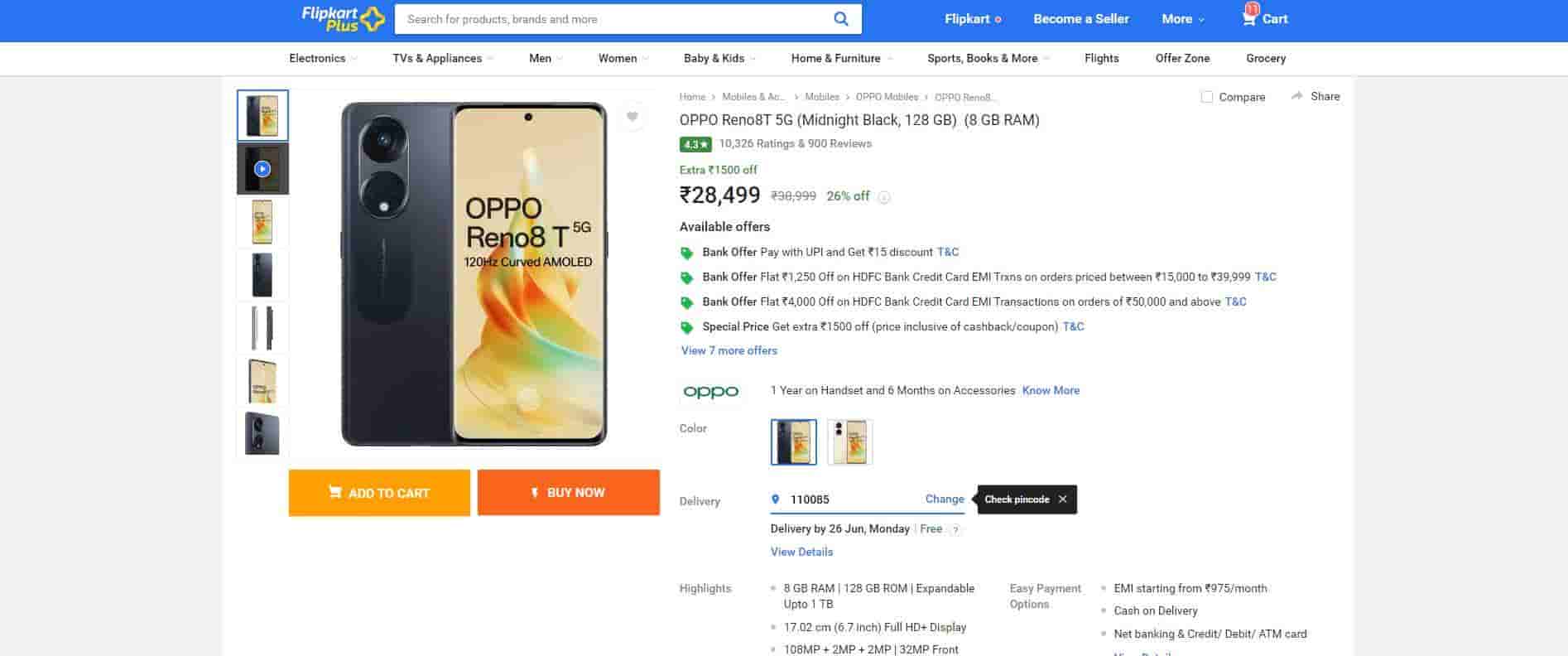
Task: Click the Flipkart Plus logo
Action: tap(343, 19)
